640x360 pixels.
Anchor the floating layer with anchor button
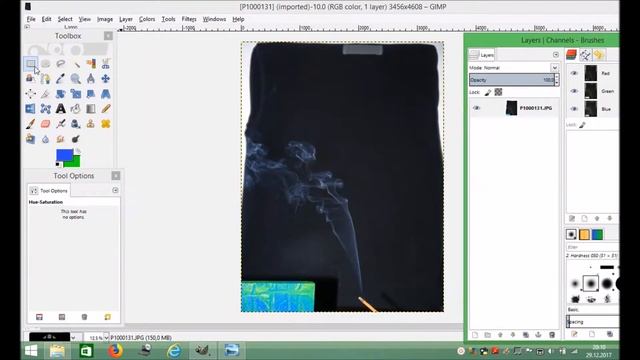(x=538, y=335)
